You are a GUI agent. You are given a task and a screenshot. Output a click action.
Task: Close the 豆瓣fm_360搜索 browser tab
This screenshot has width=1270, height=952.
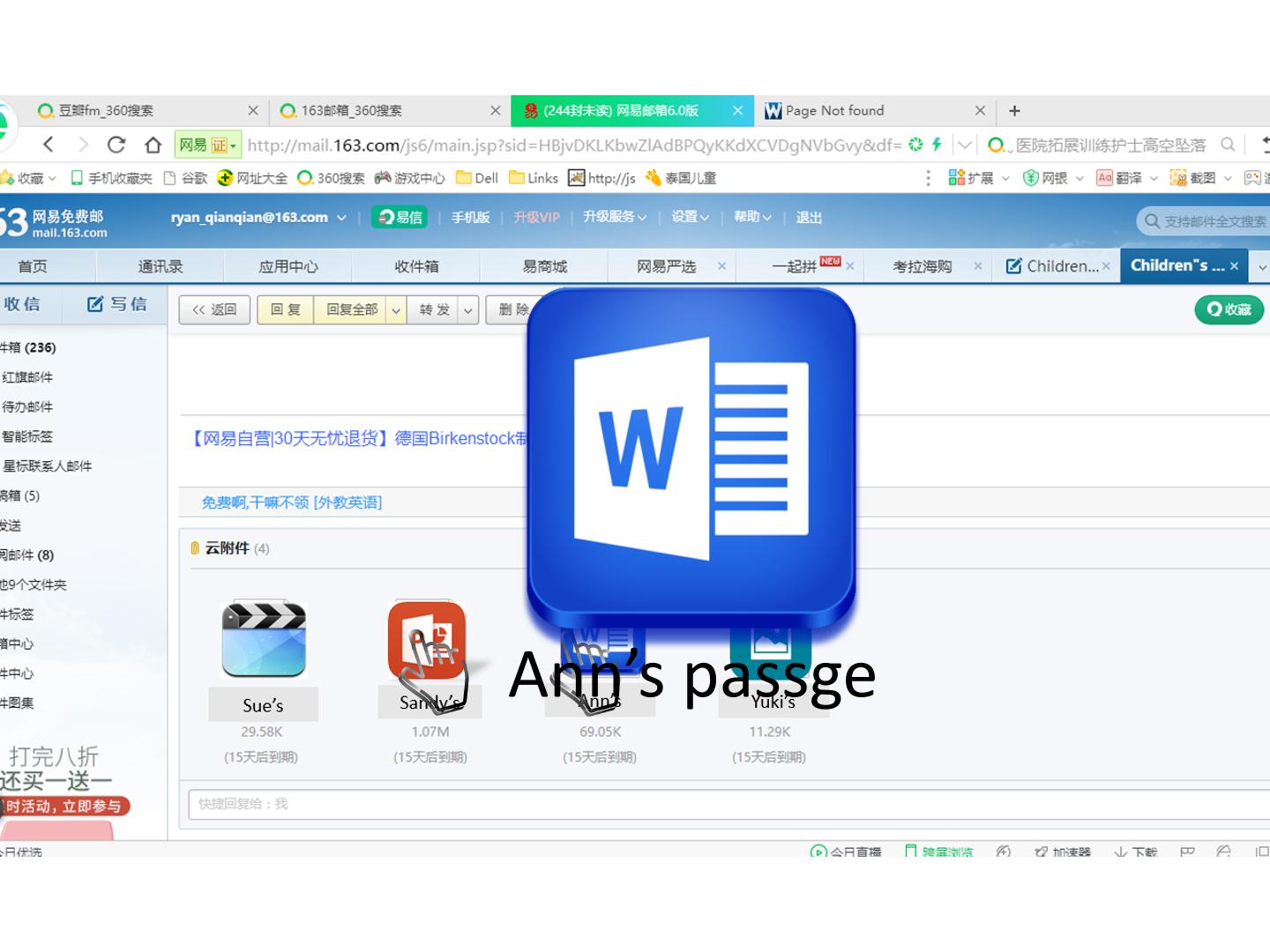253,110
